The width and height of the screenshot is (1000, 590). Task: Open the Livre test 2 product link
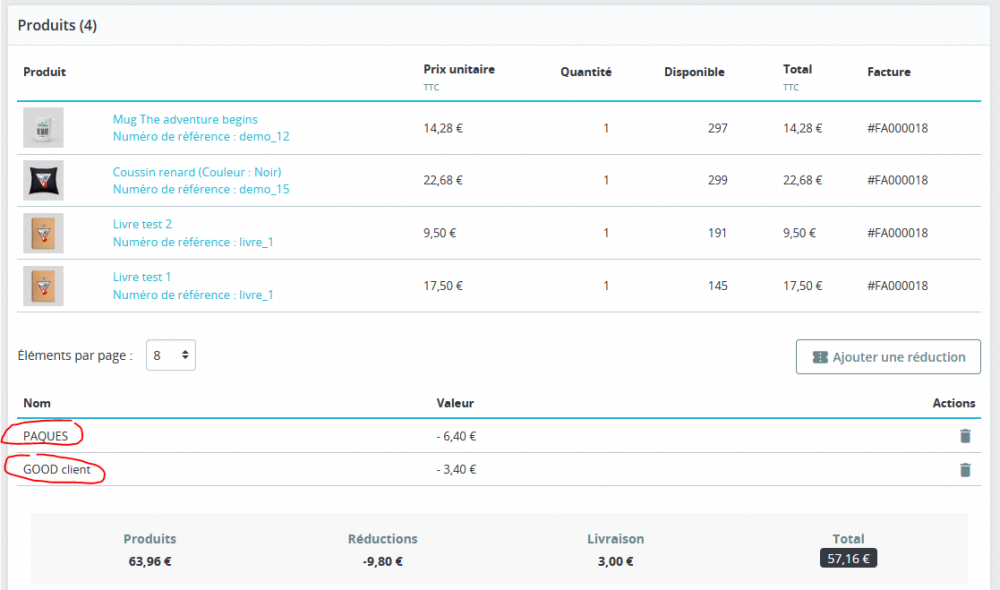[x=142, y=225]
